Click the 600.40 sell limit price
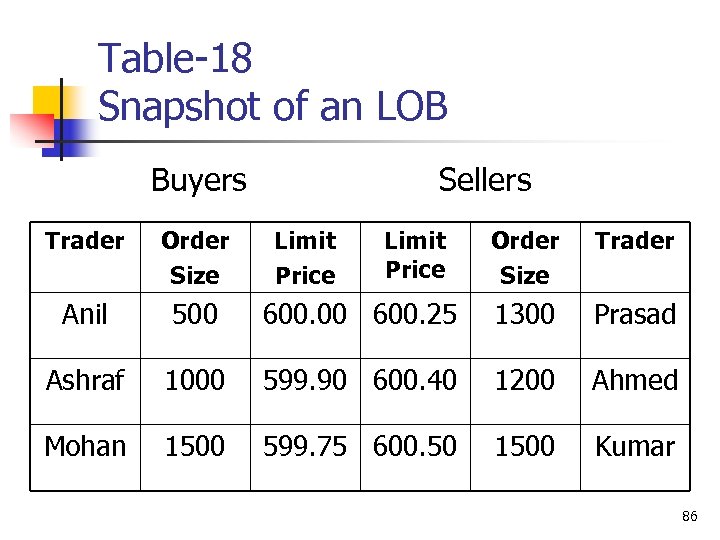 click(415, 380)
